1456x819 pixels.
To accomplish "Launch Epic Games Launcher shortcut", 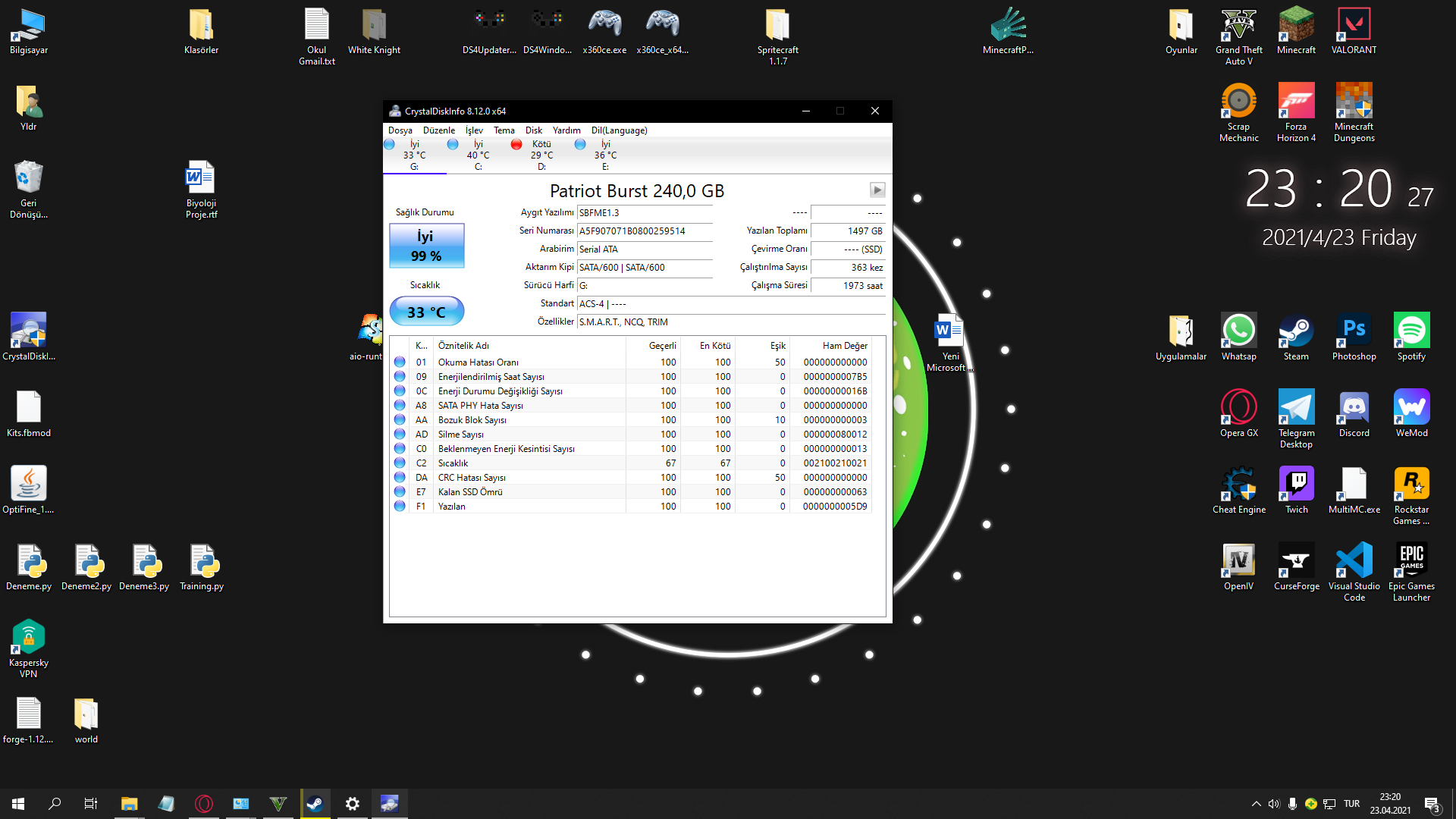I will 1411,571.
